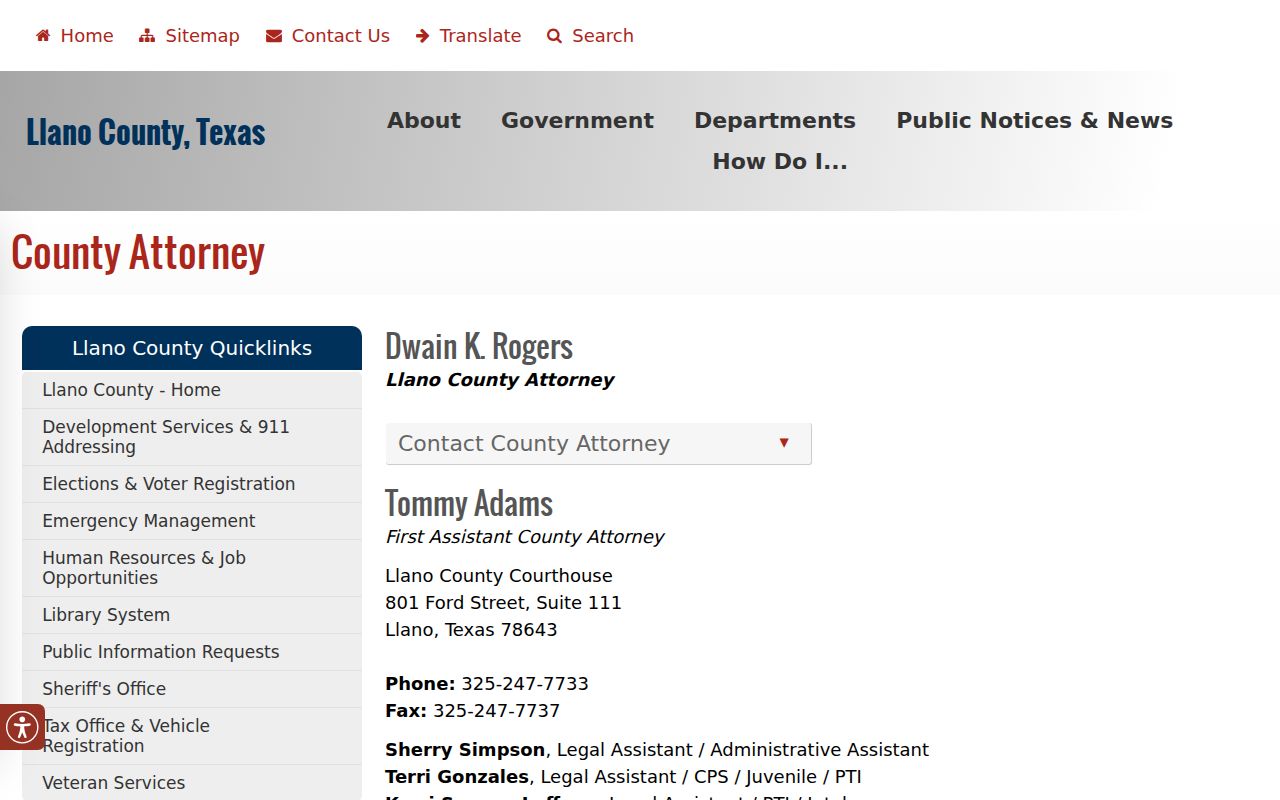Open Elections & Voter Registration quicklink
Image resolution: width=1280 pixels, height=800 pixels.
point(192,484)
